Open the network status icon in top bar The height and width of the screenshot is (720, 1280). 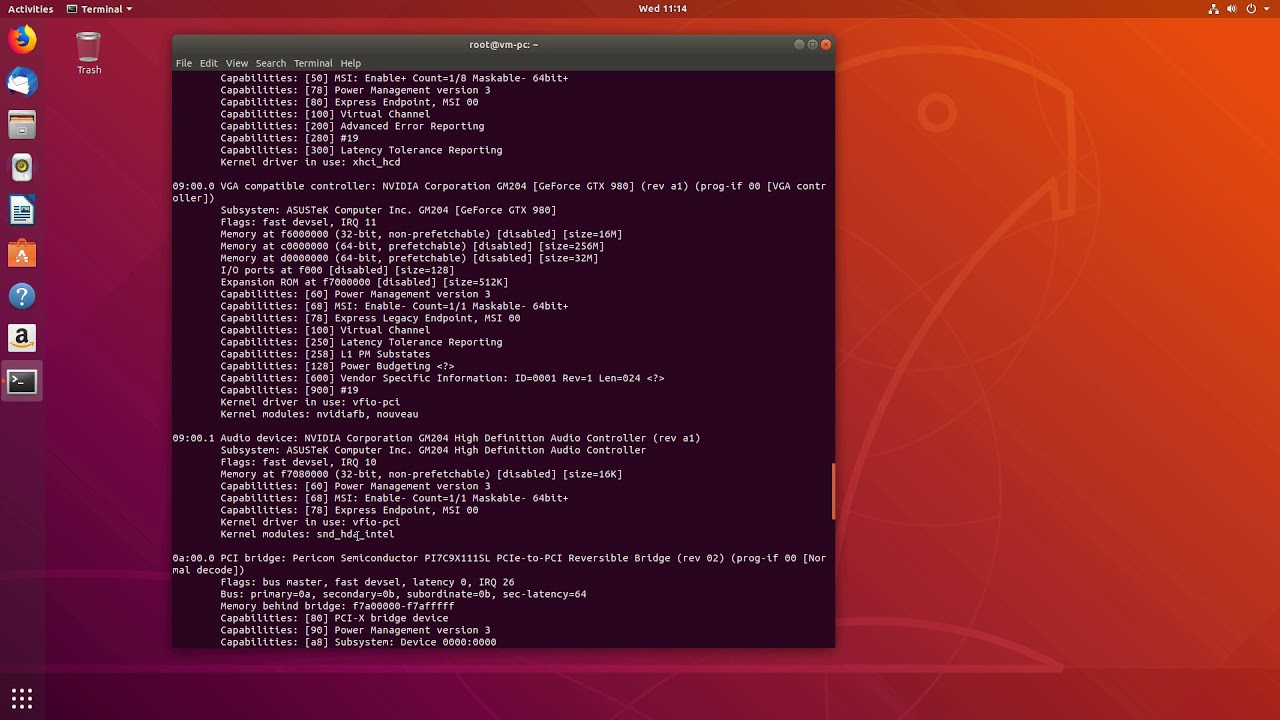(1213, 9)
